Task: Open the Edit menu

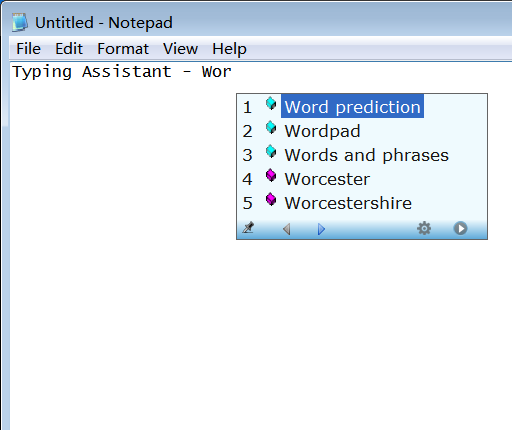Action: [x=69, y=49]
